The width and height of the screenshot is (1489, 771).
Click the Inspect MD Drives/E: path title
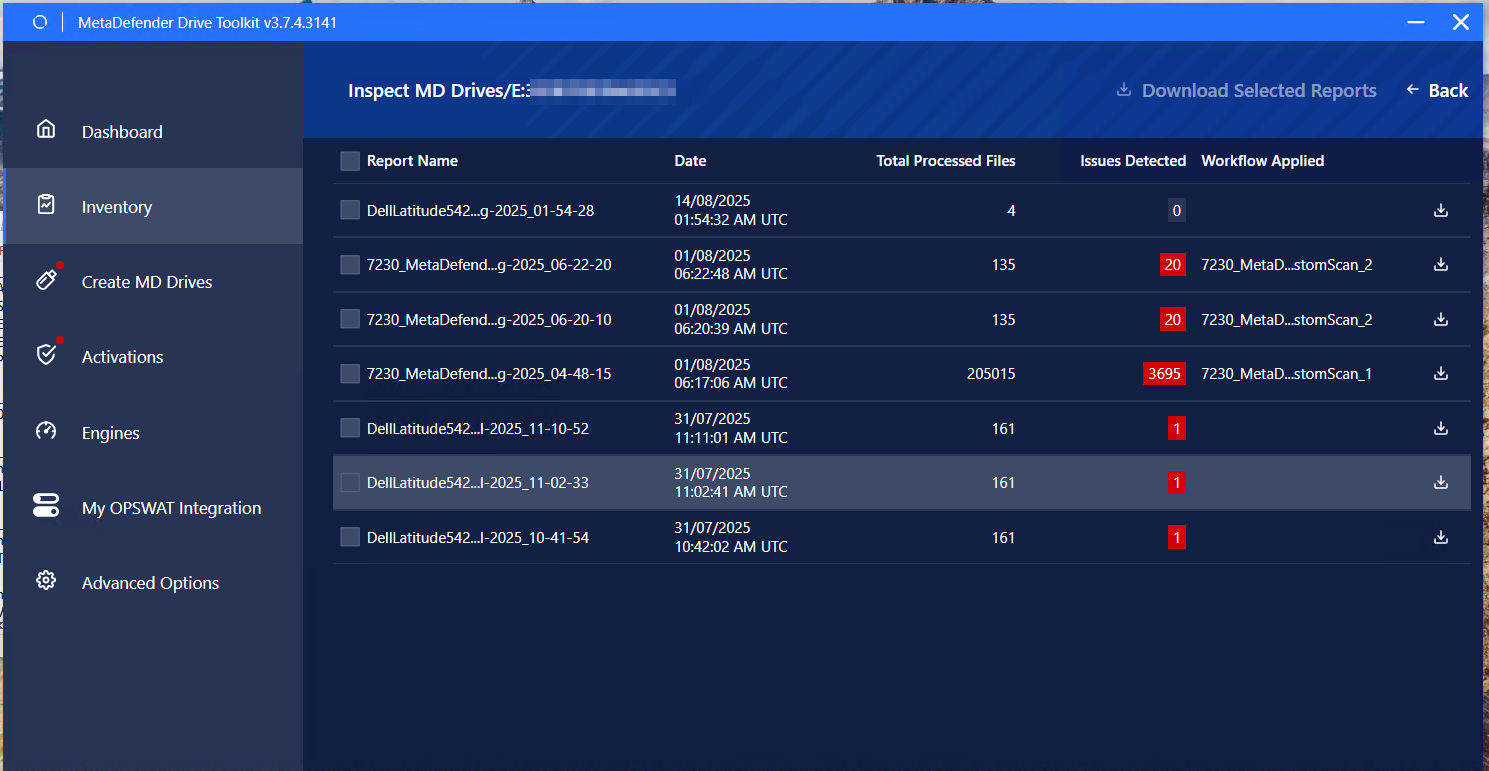[512, 90]
